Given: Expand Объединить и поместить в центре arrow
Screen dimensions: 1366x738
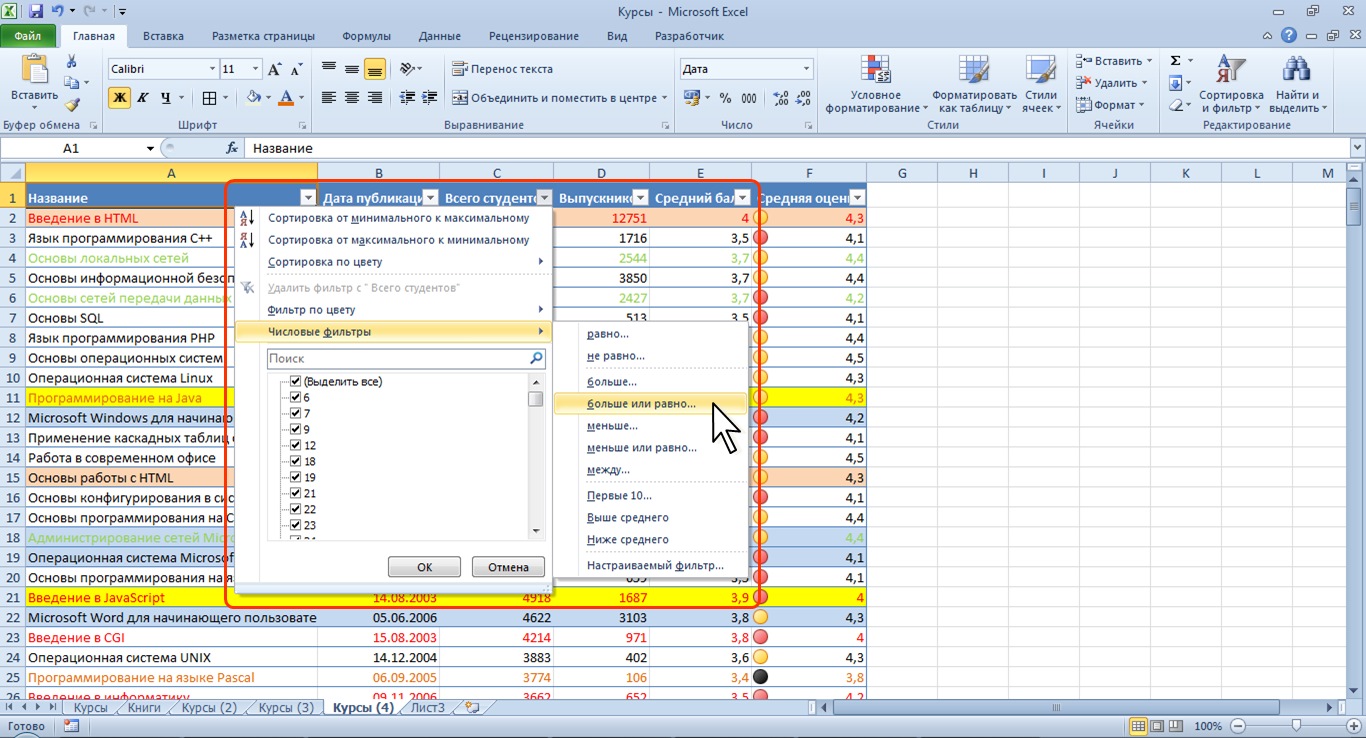Looking at the screenshot, I should tap(664, 98).
